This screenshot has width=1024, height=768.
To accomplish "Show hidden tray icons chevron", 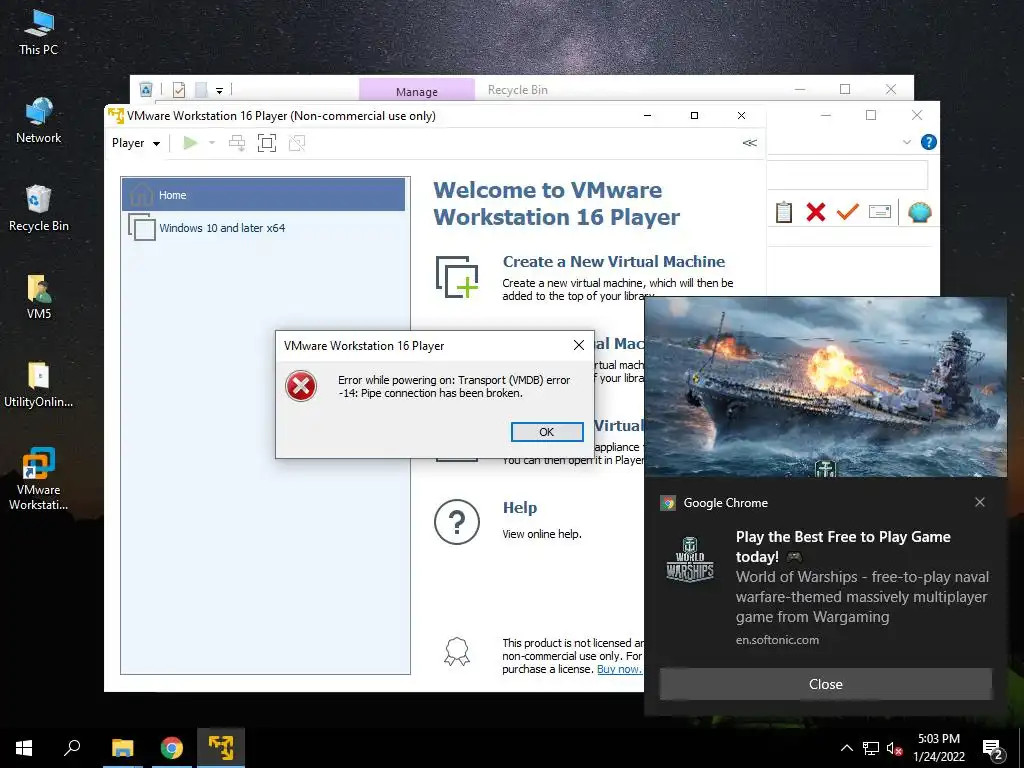I will 846,748.
